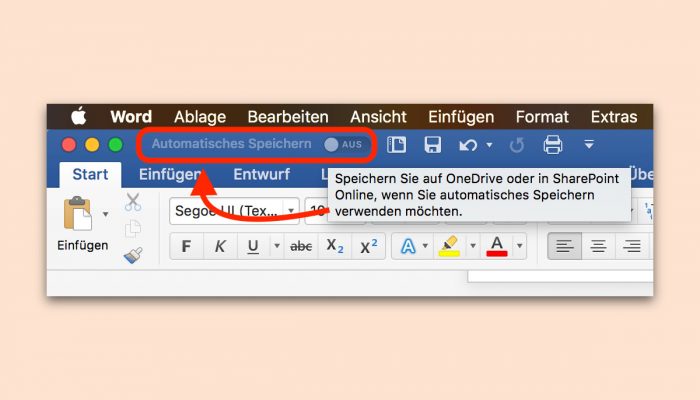Toggle superscript X2 button
Viewport: 700px width, 400px height.
pyautogui.click(x=369, y=246)
